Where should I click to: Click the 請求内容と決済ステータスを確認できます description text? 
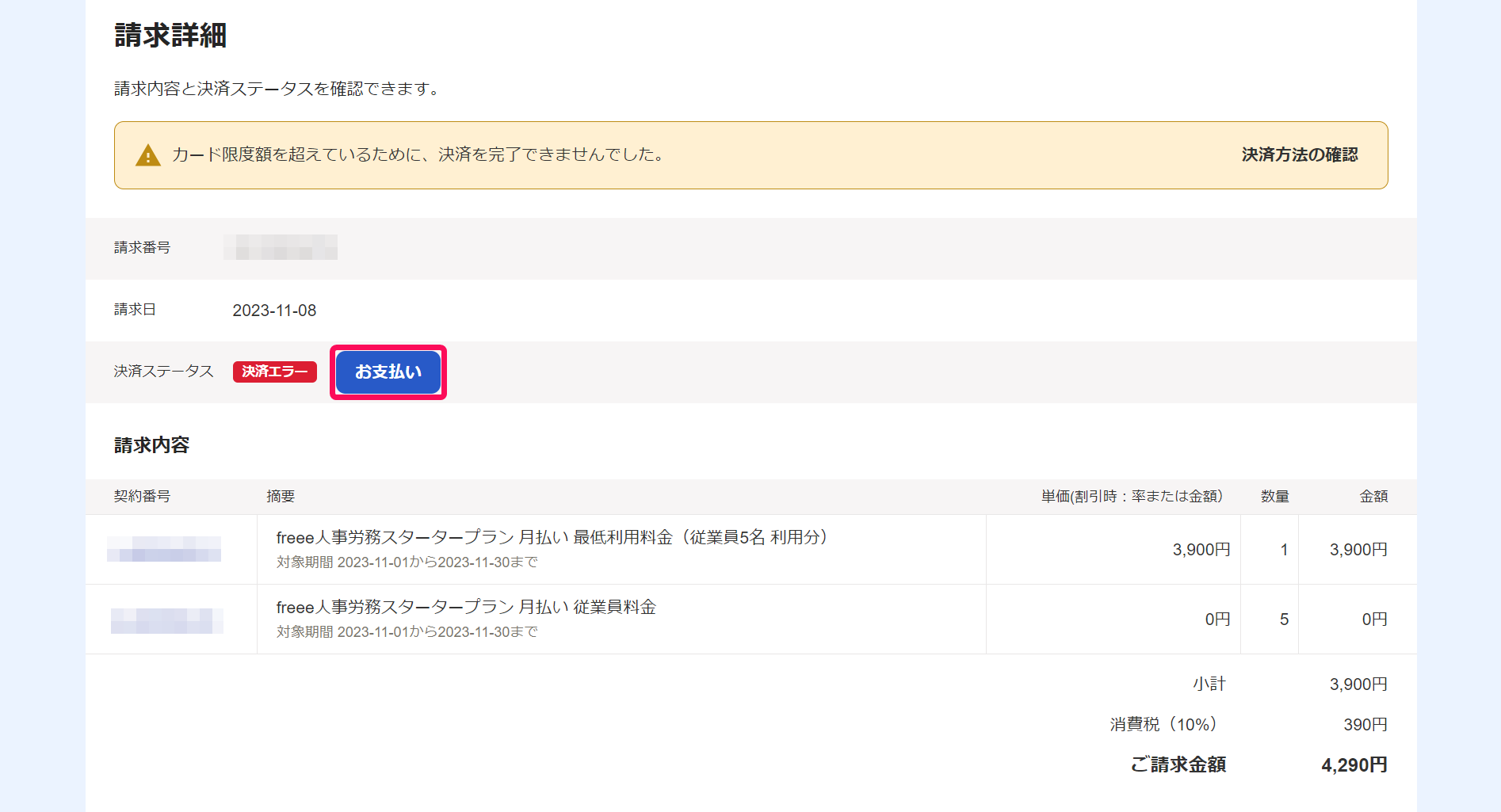277,89
